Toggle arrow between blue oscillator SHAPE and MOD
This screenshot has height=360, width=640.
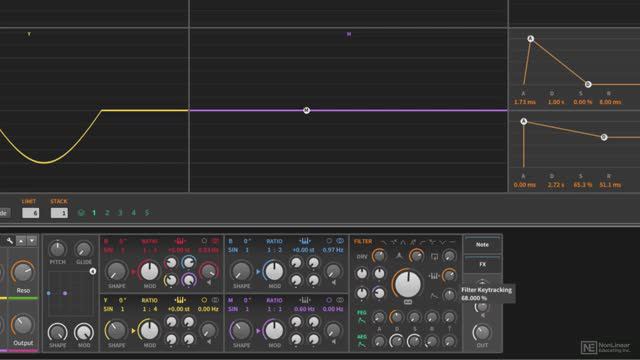[x=258, y=271]
